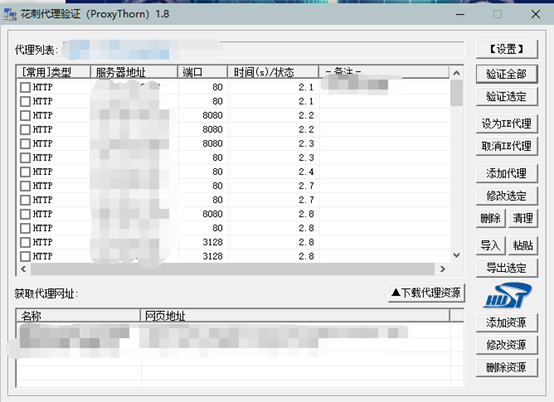554x402 pixels.
Task: Click the 网页地址 column header
Action: tap(295, 315)
